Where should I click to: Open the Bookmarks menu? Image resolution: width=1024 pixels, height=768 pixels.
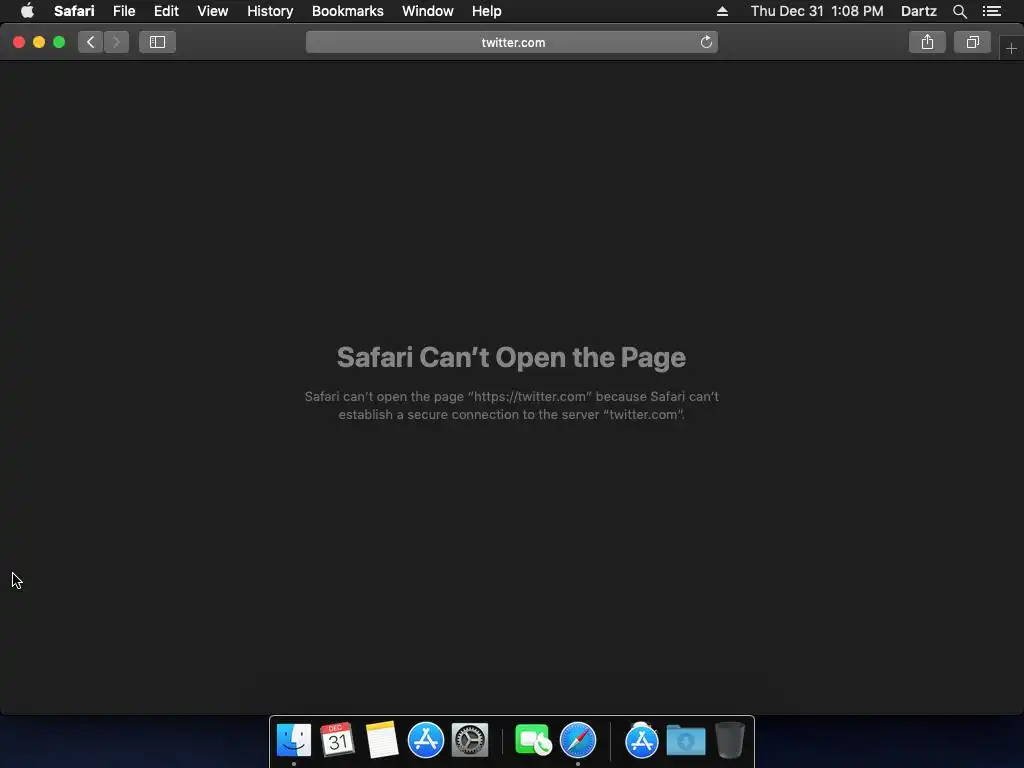point(347,11)
